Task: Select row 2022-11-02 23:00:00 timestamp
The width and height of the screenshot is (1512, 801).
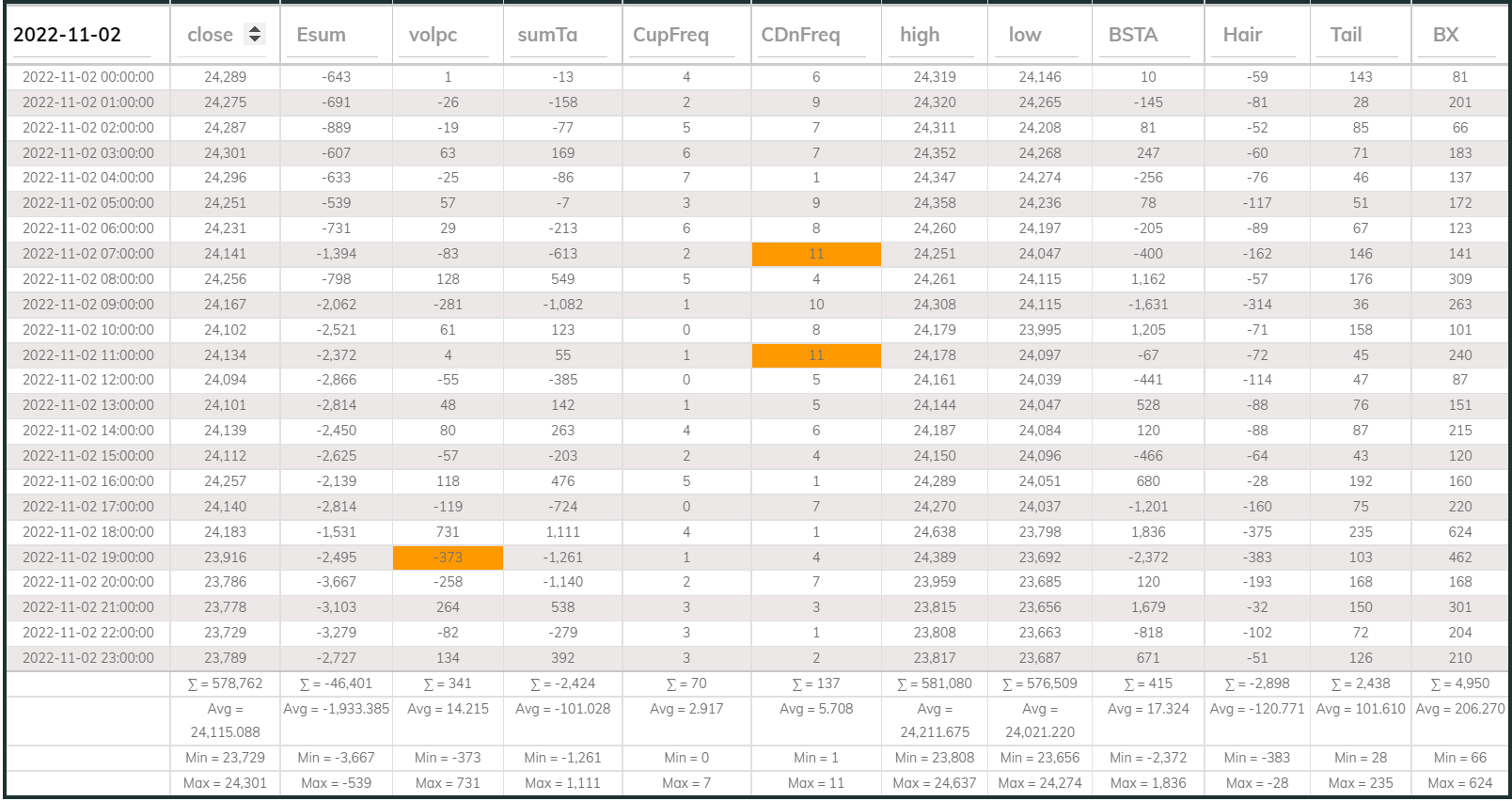Action: click(88, 658)
